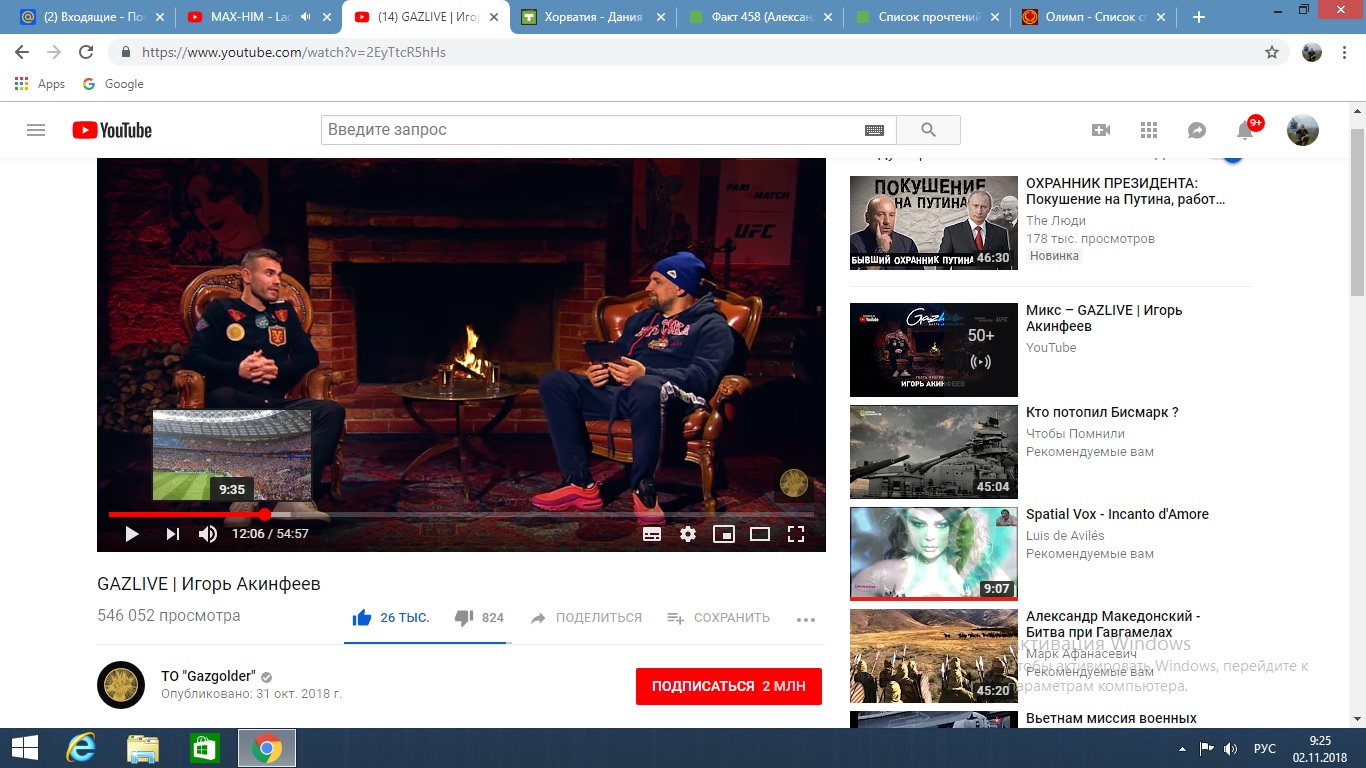
Task: Click ПОДЕЛИТЬСЯ share button
Action: click(586, 618)
